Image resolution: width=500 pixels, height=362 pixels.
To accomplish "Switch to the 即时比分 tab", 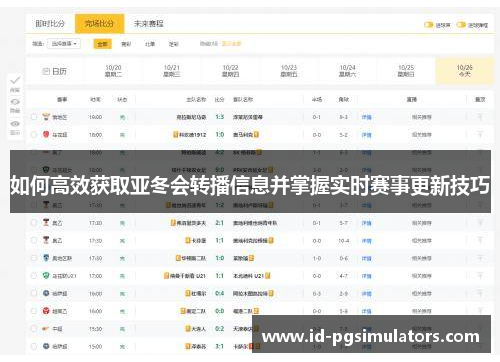I will pos(50,24).
